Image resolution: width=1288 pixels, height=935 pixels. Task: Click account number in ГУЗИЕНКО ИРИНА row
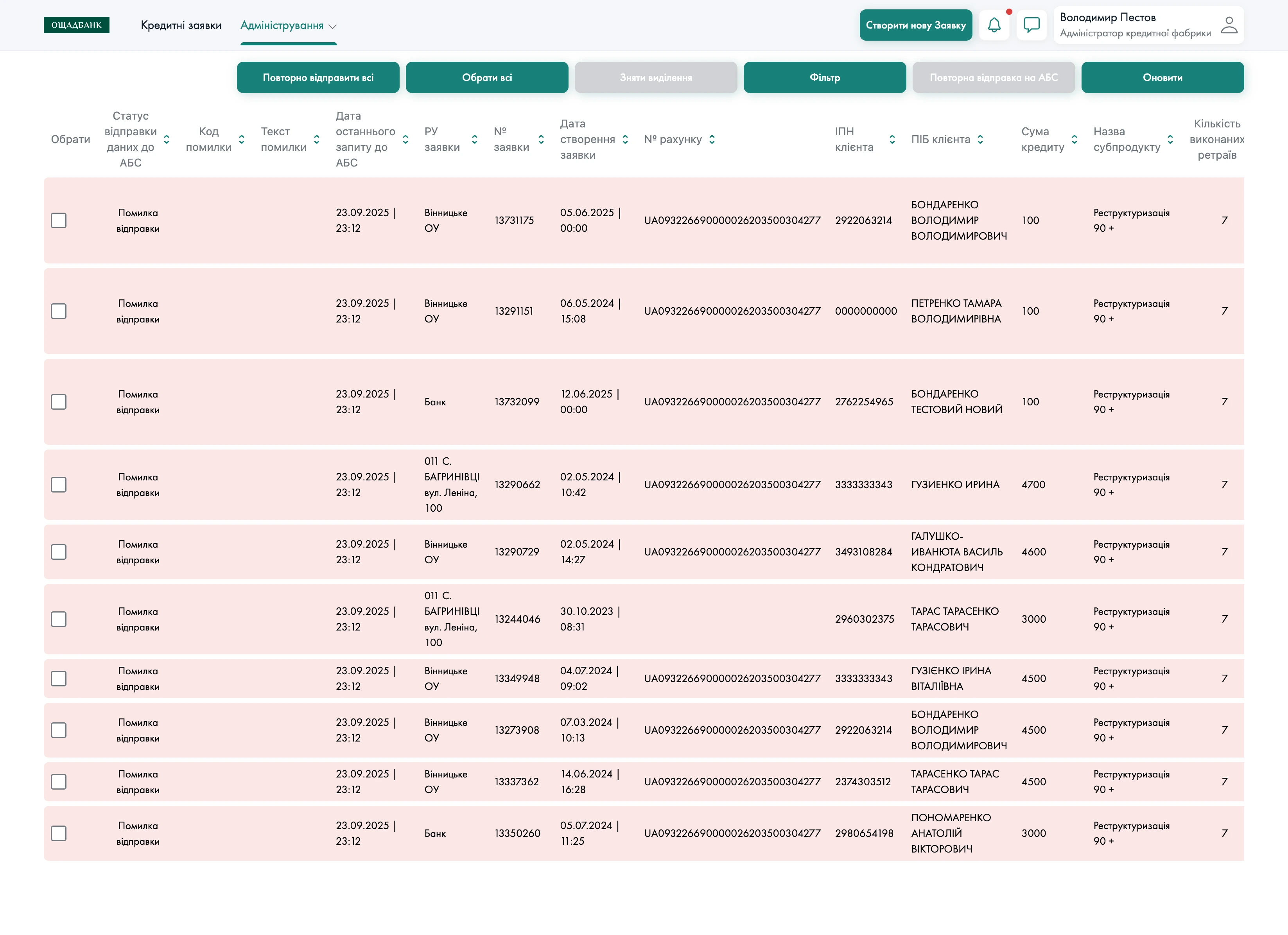[732, 485]
